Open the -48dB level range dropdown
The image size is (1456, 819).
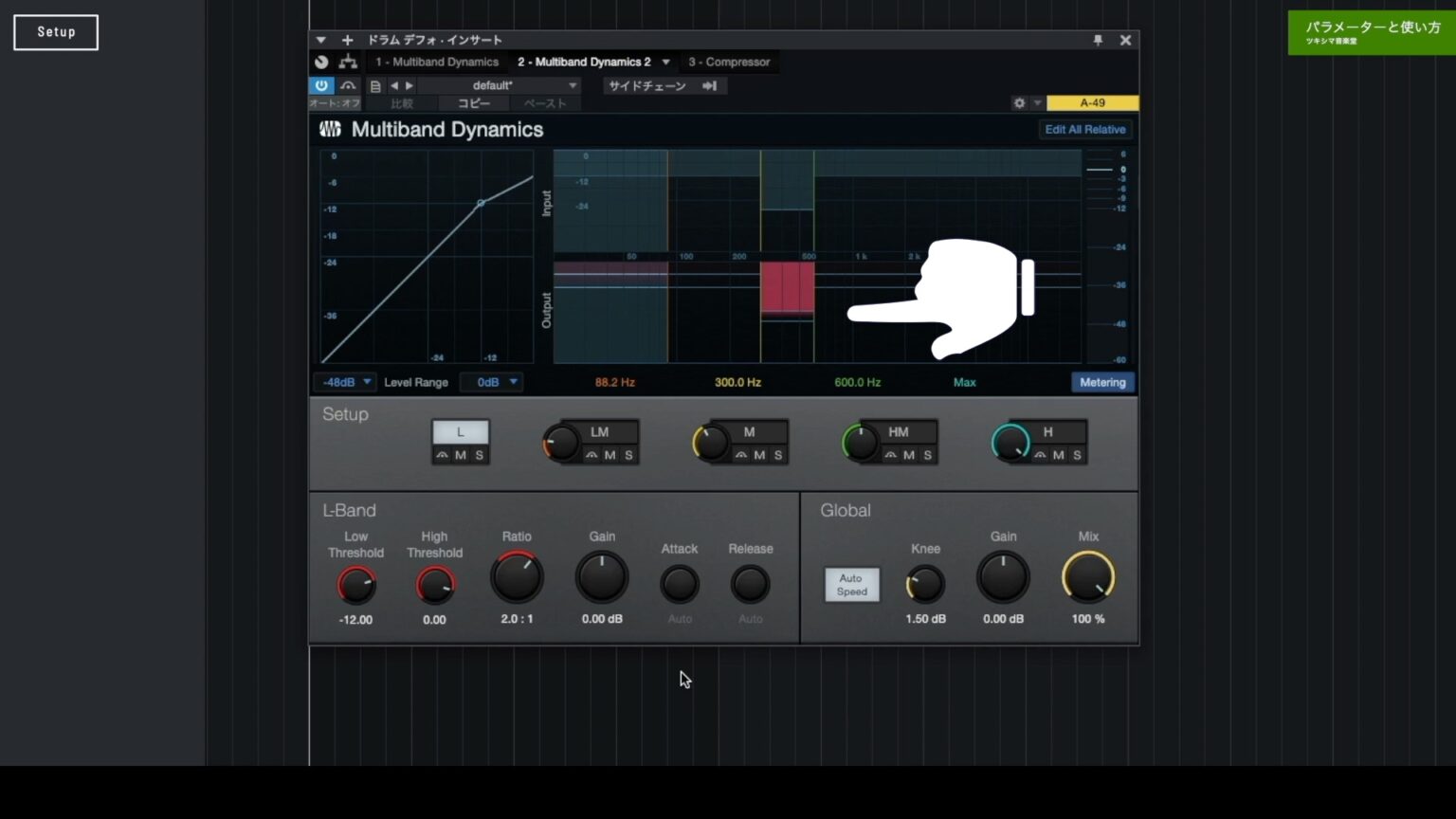pos(344,382)
